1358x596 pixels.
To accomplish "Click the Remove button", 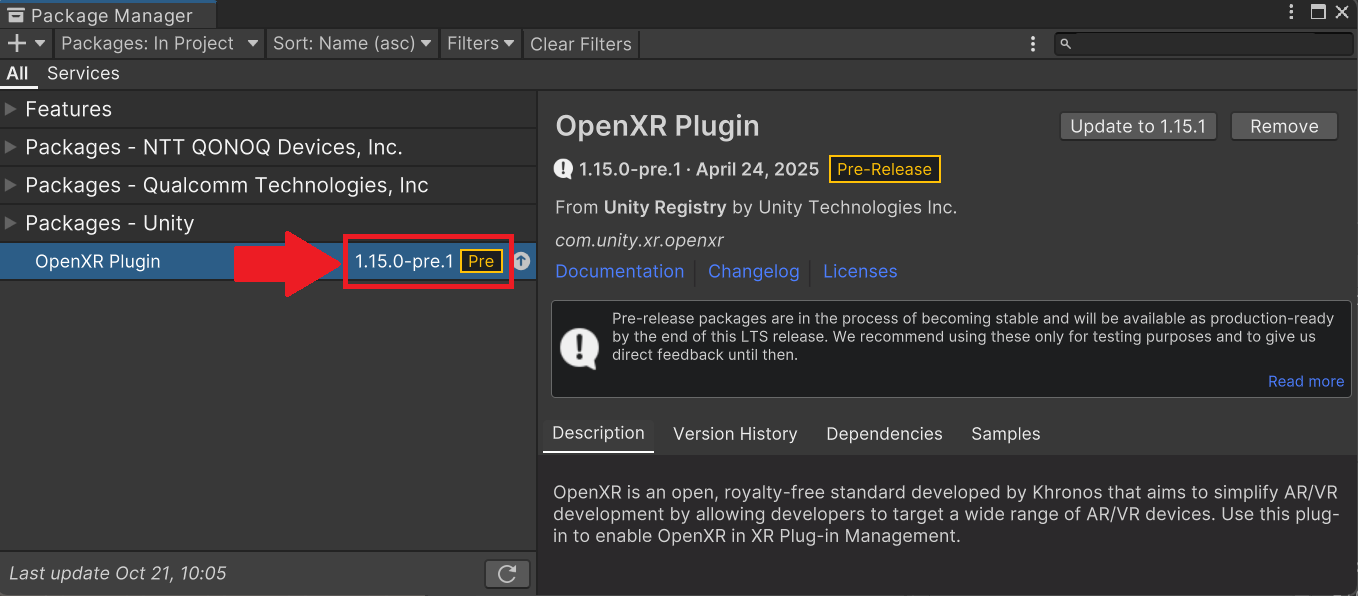I will (x=1284, y=126).
